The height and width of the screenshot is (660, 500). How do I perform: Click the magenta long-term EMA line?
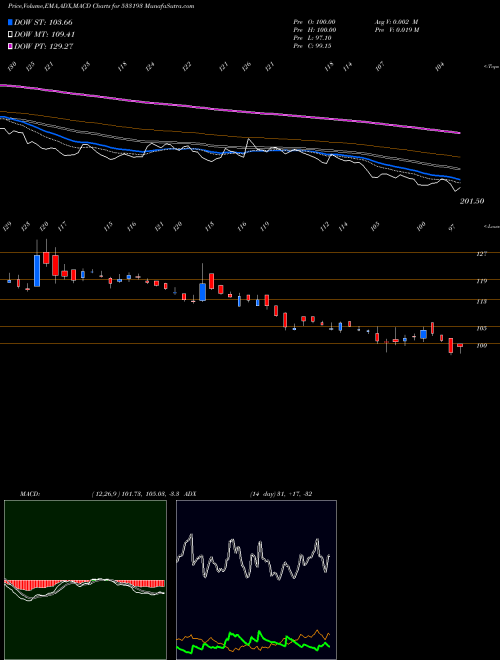point(230,109)
